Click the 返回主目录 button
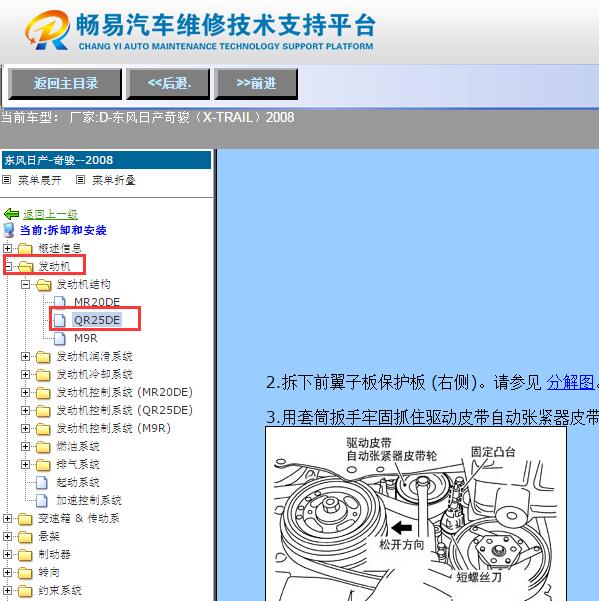The height and width of the screenshot is (601, 599). pos(65,84)
